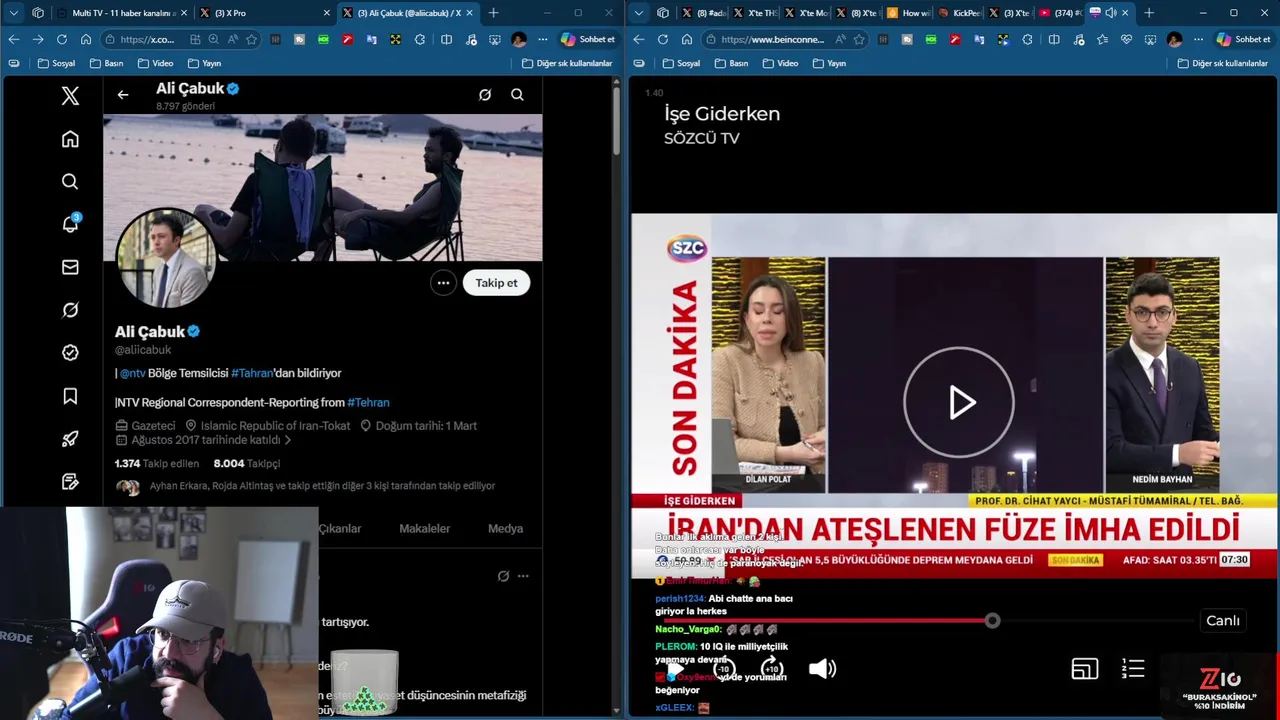Open Sosyal bookmarks folder in left browser
Viewport: 1280px width, 720px height.
tap(56, 63)
